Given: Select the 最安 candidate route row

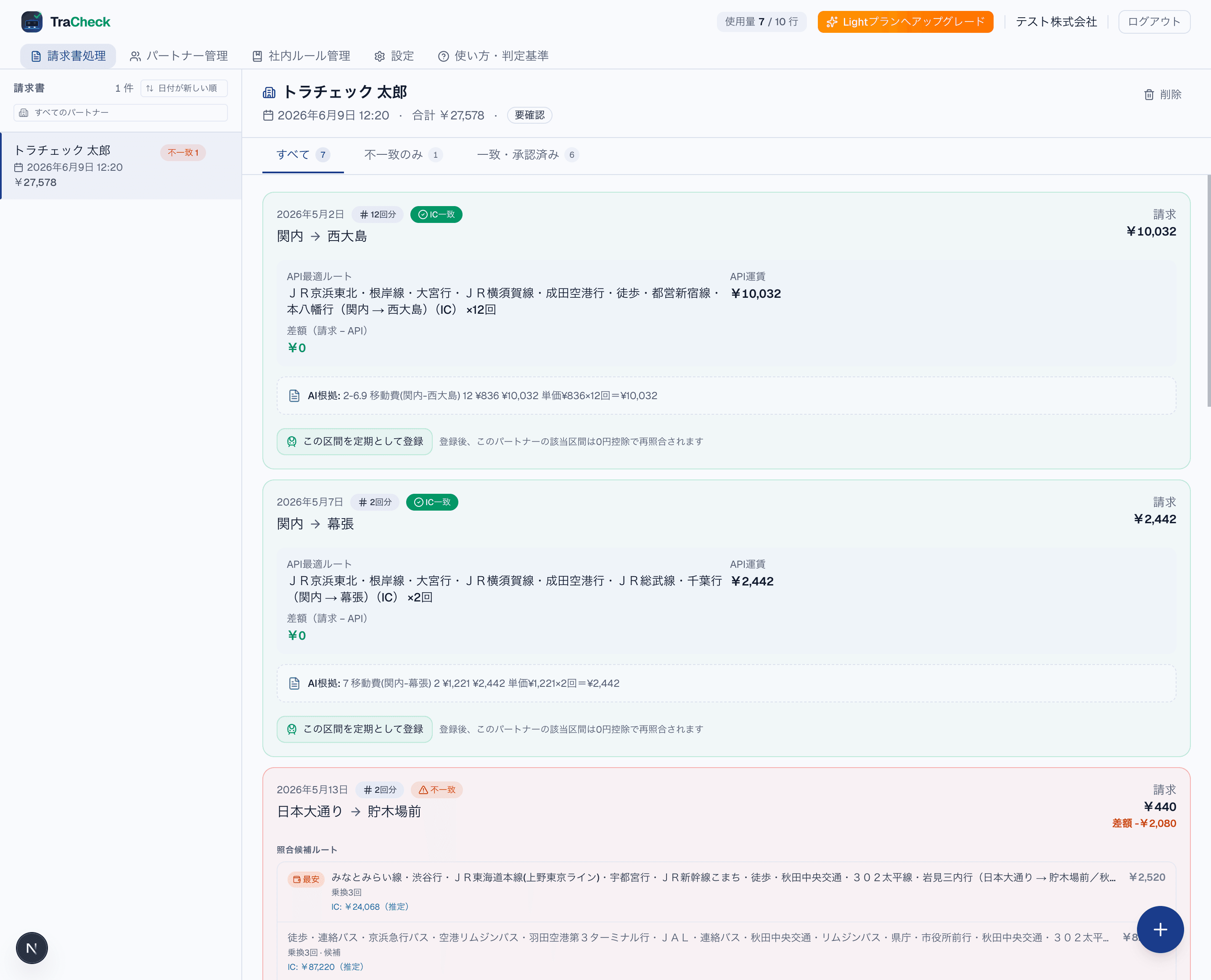Looking at the screenshot, I should pos(726,891).
